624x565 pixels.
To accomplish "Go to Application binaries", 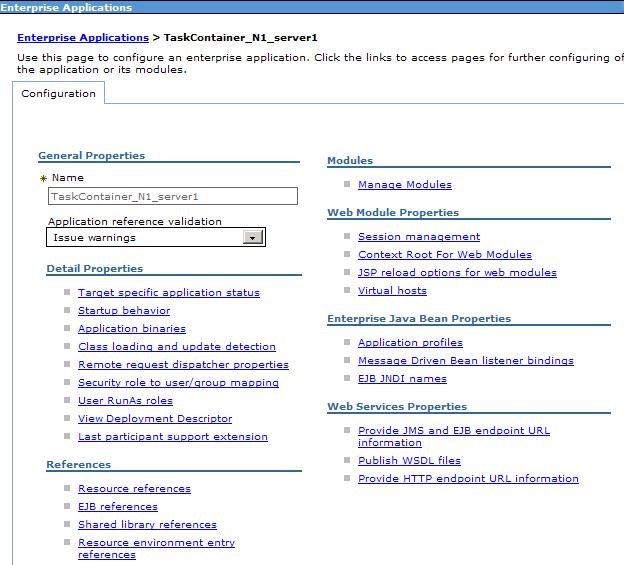I will pyautogui.click(x=132, y=329).
